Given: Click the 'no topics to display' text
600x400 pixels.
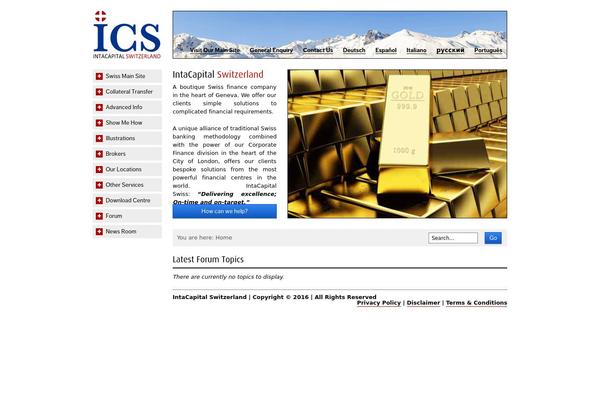Looking at the screenshot, I should (x=228, y=277).
